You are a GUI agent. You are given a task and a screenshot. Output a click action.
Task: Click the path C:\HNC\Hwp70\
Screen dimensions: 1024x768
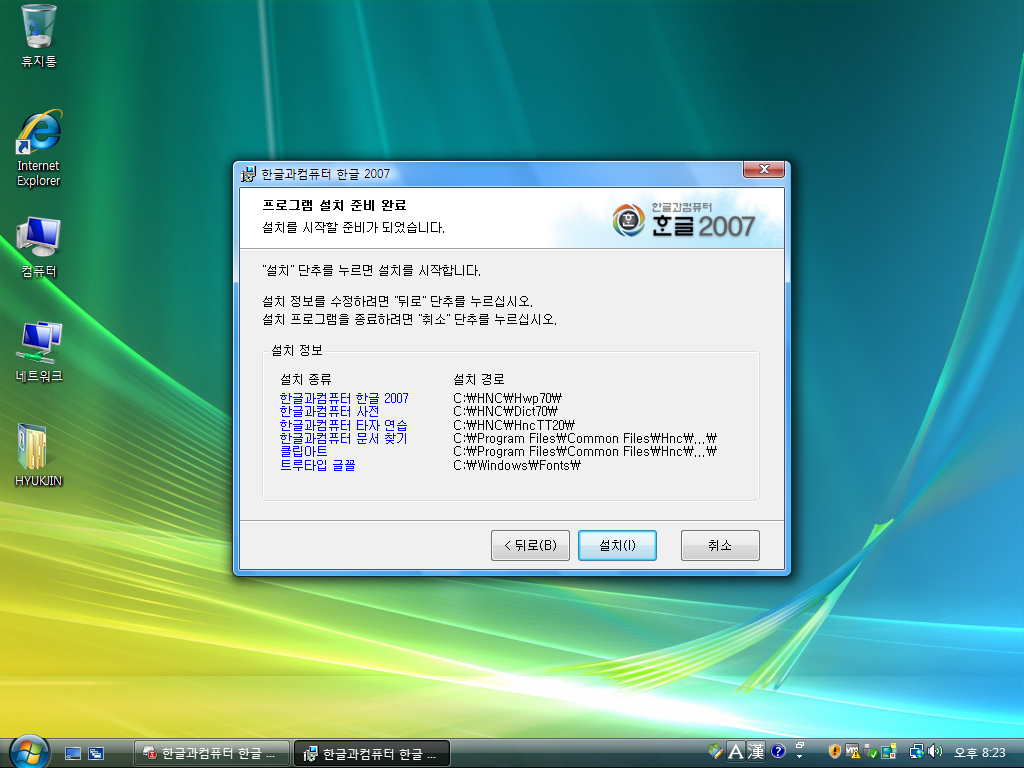tap(507, 398)
